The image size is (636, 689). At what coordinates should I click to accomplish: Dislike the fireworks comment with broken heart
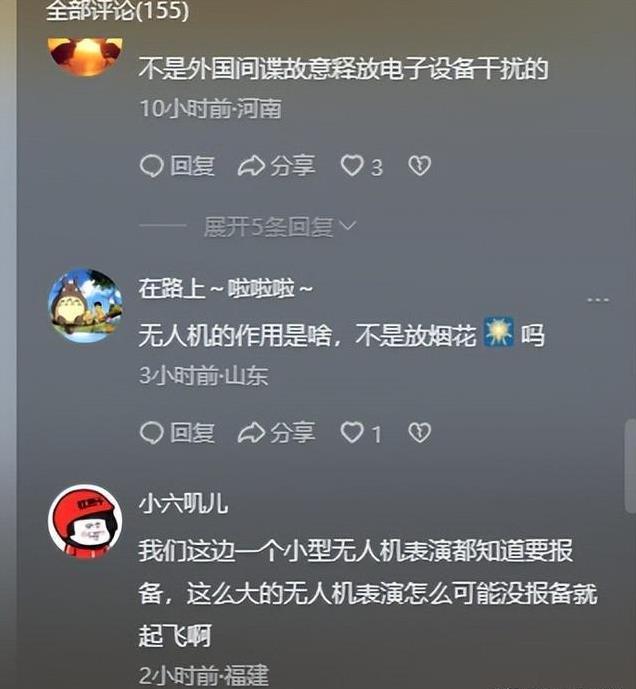click(x=419, y=433)
